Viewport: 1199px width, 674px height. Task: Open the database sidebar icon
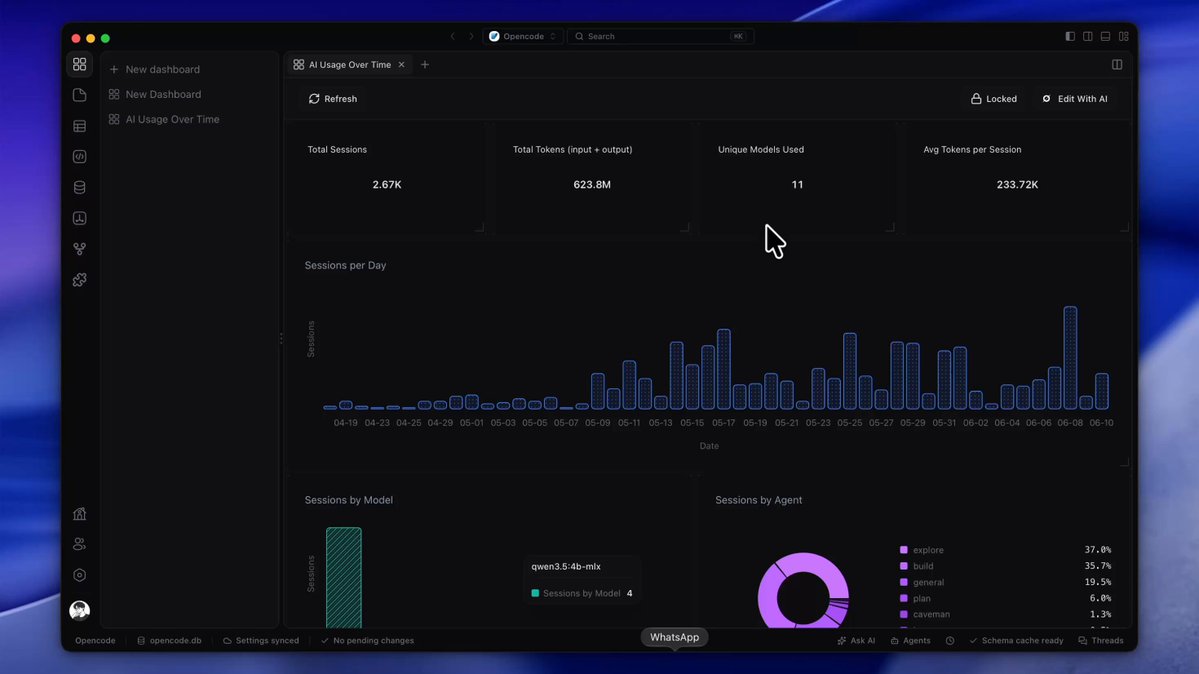coord(80,187)
